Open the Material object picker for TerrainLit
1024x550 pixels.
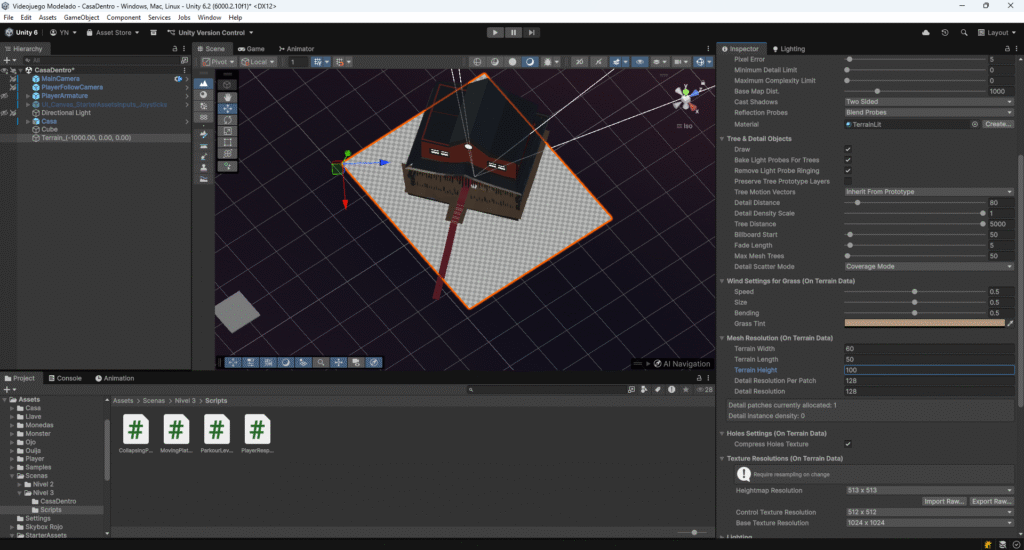coord(974,124)
